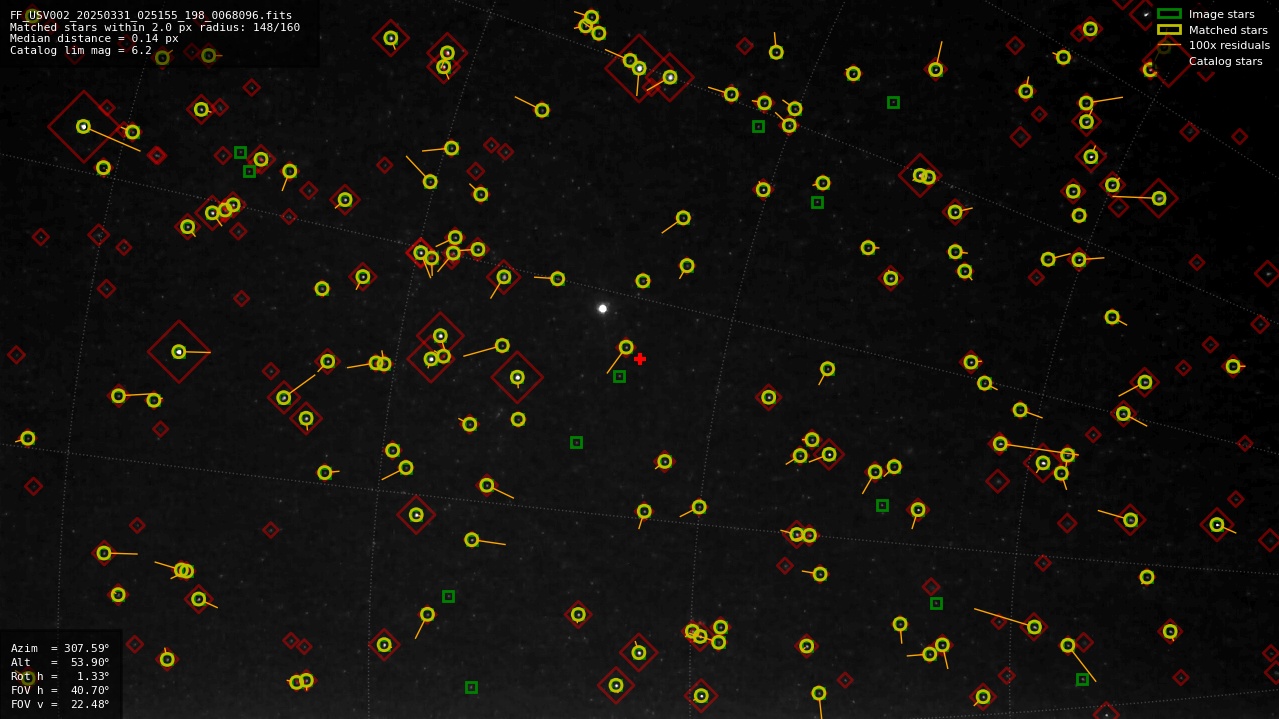The image size is (1279, 719).
Task: Click the 'Rot h = 1.33°' readout
Action: (60, 676)
